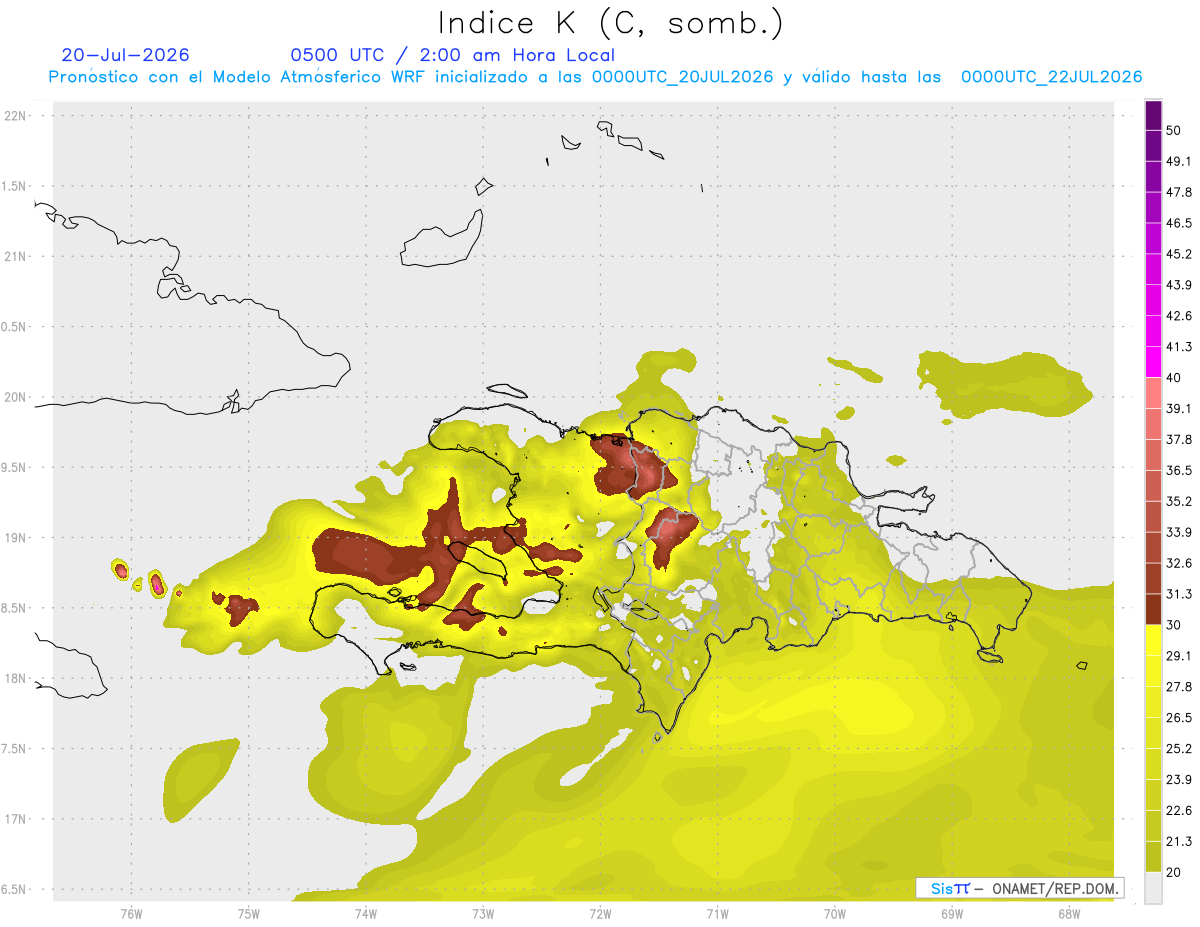Click "0500 UTC / 2:00 am Hora Local" text
The height and width of the screenshot is (927, 1200).
tap(452, 55)
